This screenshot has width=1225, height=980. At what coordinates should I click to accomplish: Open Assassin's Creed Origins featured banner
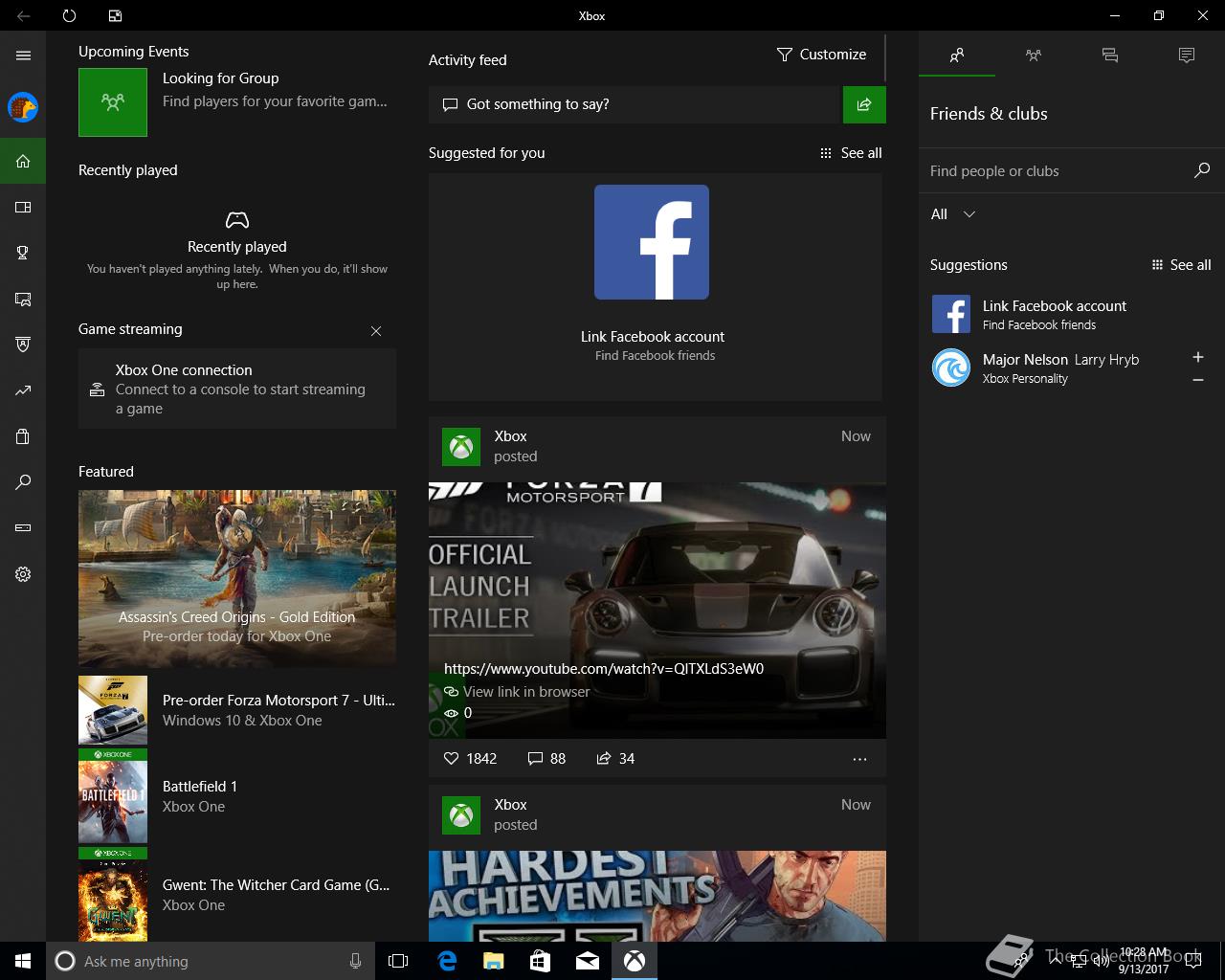[237, 578]
